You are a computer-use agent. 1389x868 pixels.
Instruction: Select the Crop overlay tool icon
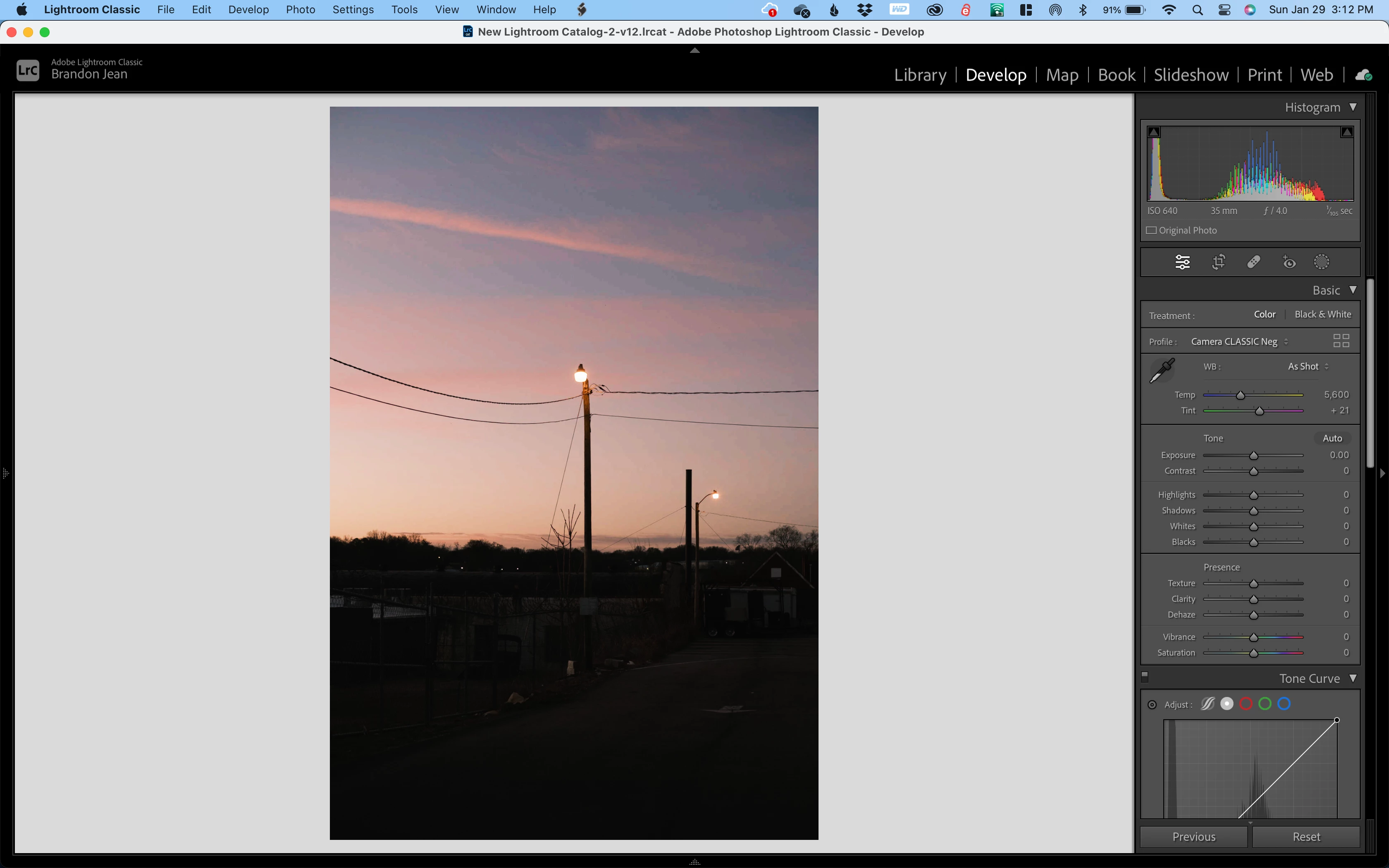pyautogui.click(x=1218, y=262)
